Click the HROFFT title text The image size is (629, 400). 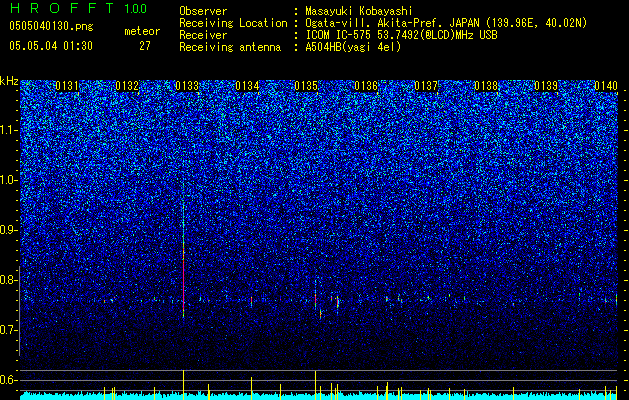[x=62, y=8]
